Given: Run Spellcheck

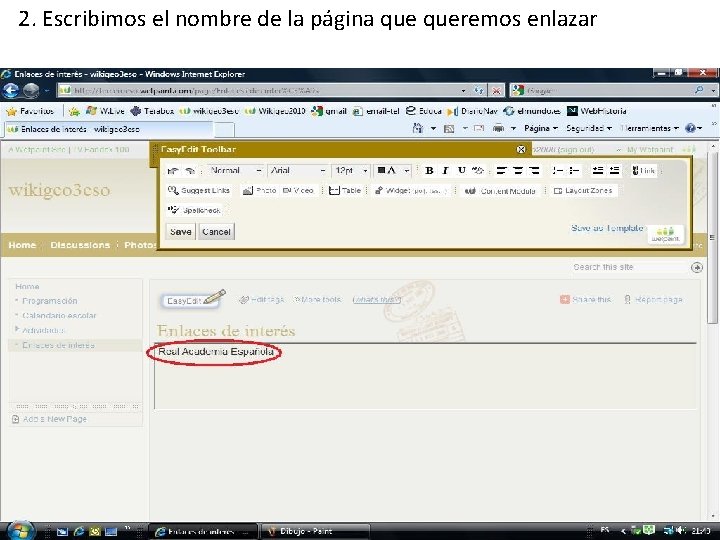Looking at the screenshot, I should (194, 210).
